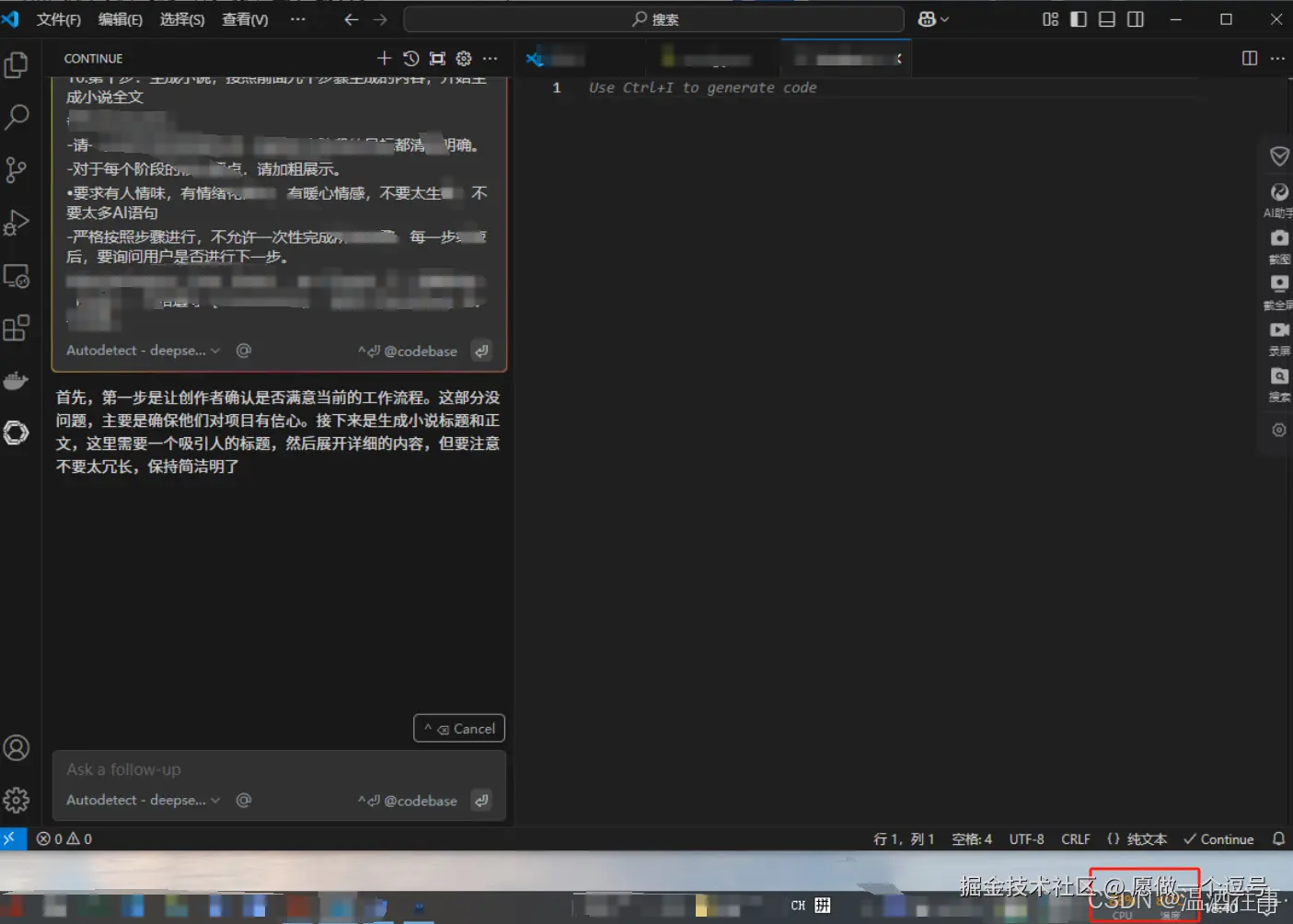Viewport: 1293px width, 924px height.
Task: Change the UTF-8 encoding setting
Action: click(1026, 838)
